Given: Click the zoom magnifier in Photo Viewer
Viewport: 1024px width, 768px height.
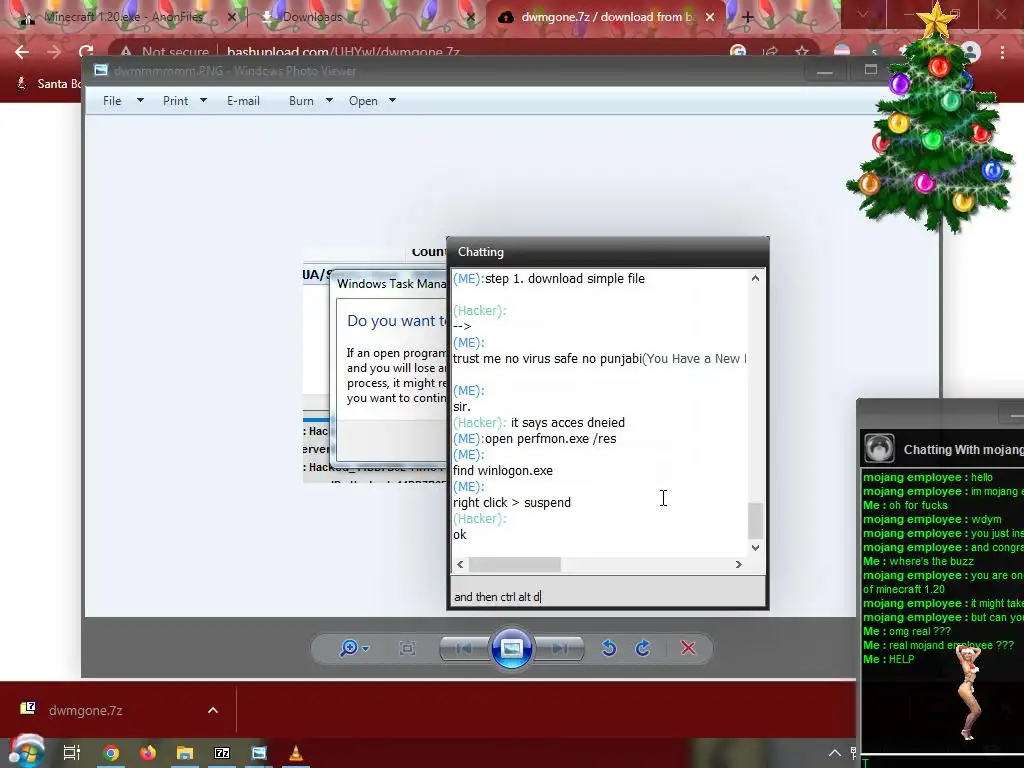Looking at the screenshot, I should [349, 648].
